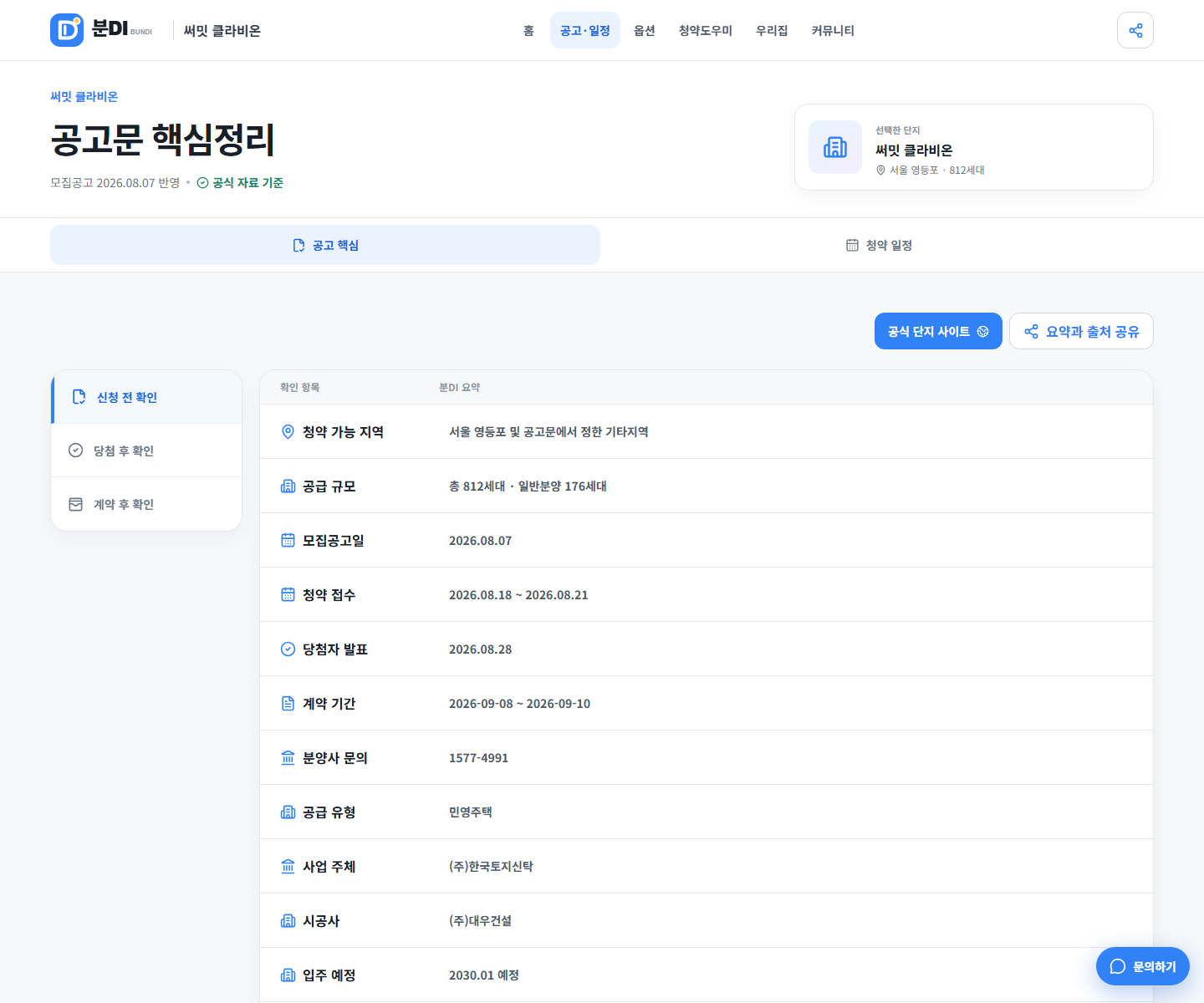Viewport: 1204px width, 1003px height.
Task: Open the 우리집 nav item
Action: click(772, 30)
